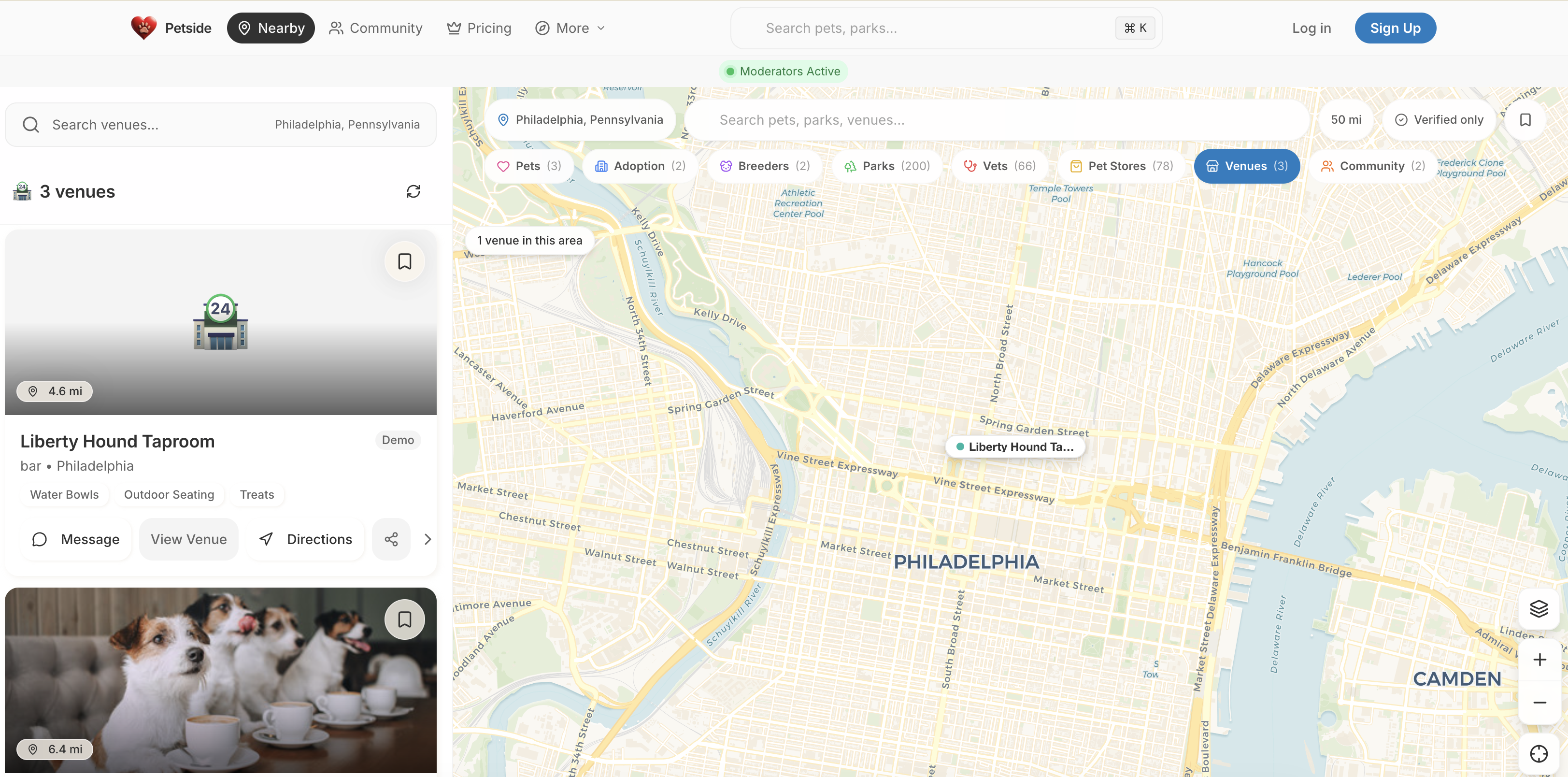Filter map by Parks (200)

point(887,166)
